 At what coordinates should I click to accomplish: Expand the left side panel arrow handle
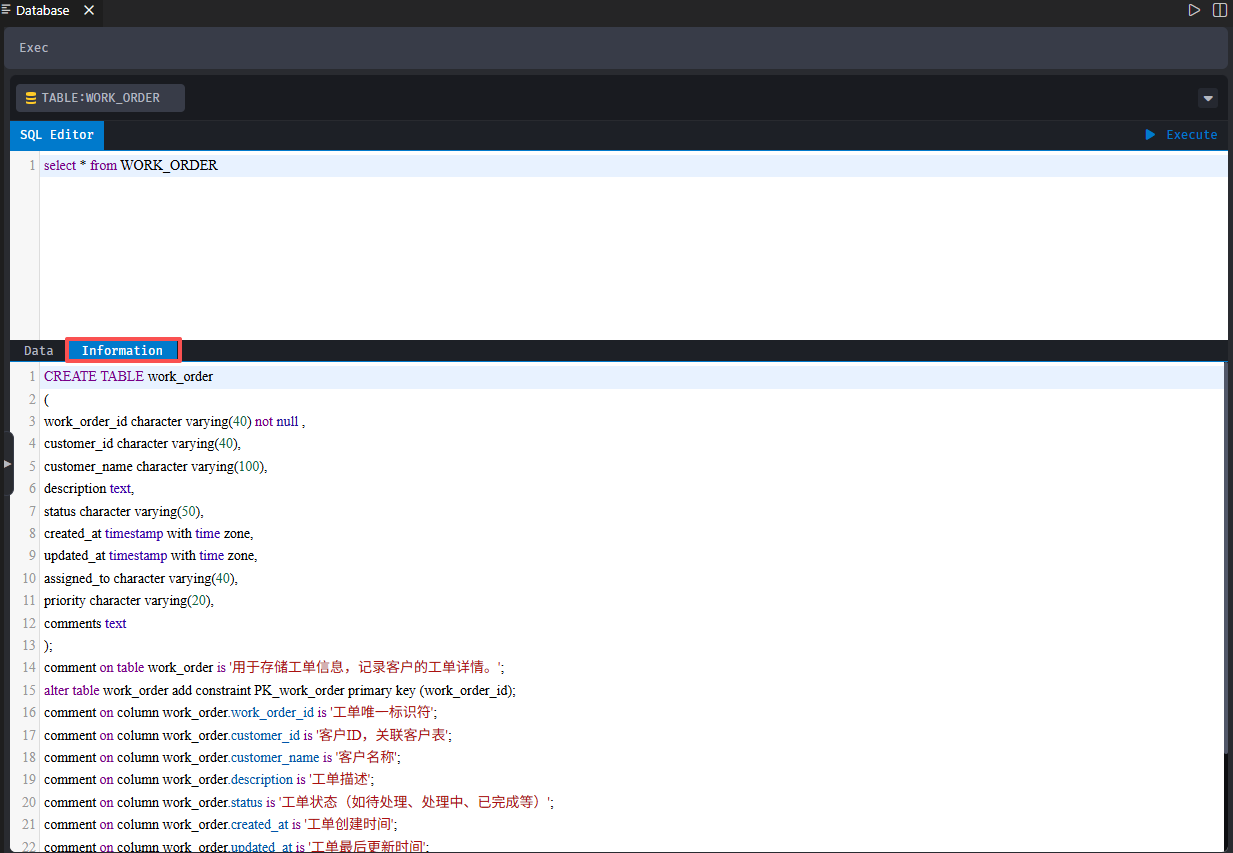(7, 464)
